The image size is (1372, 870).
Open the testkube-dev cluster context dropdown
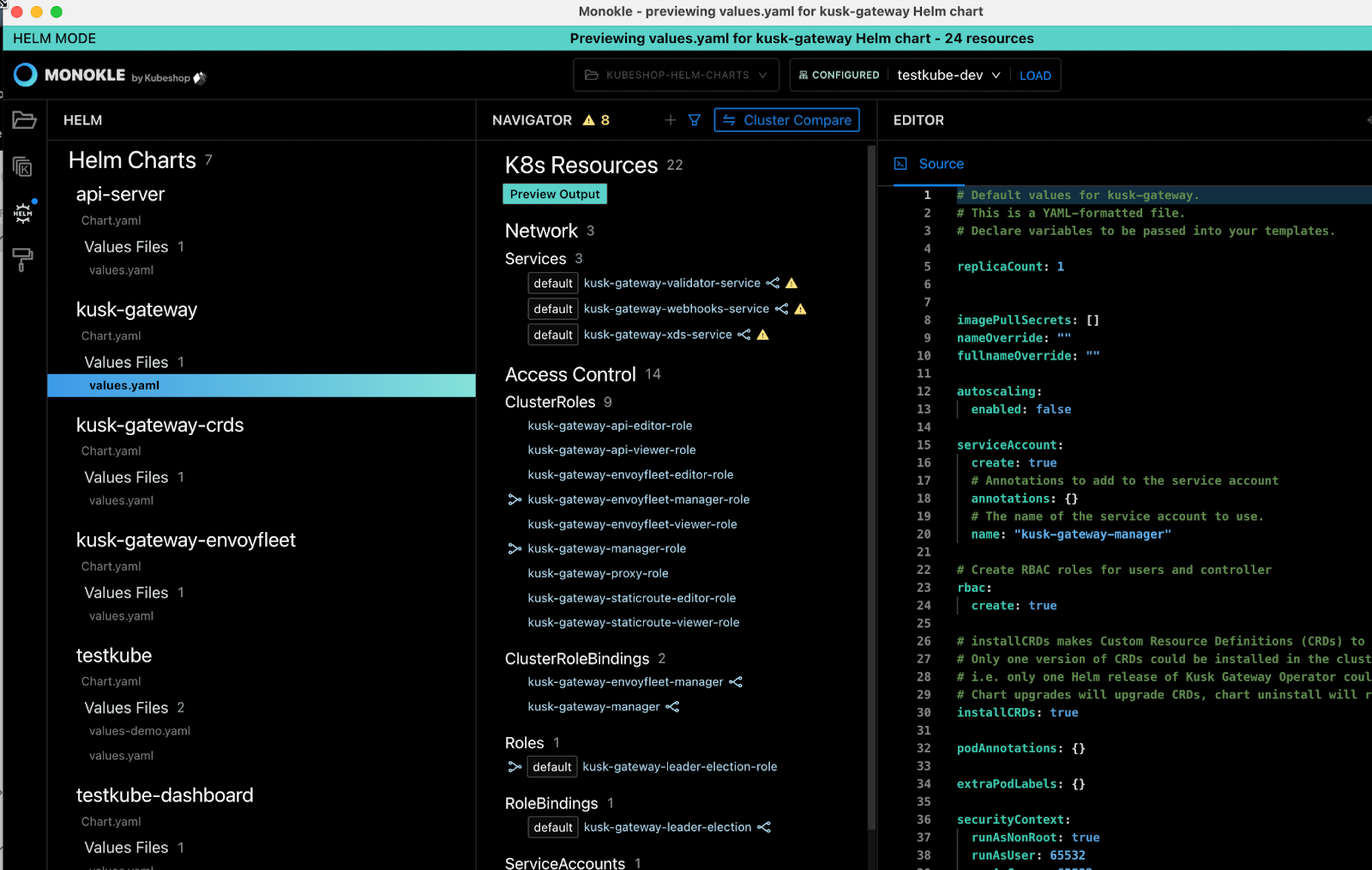point(948,75)
